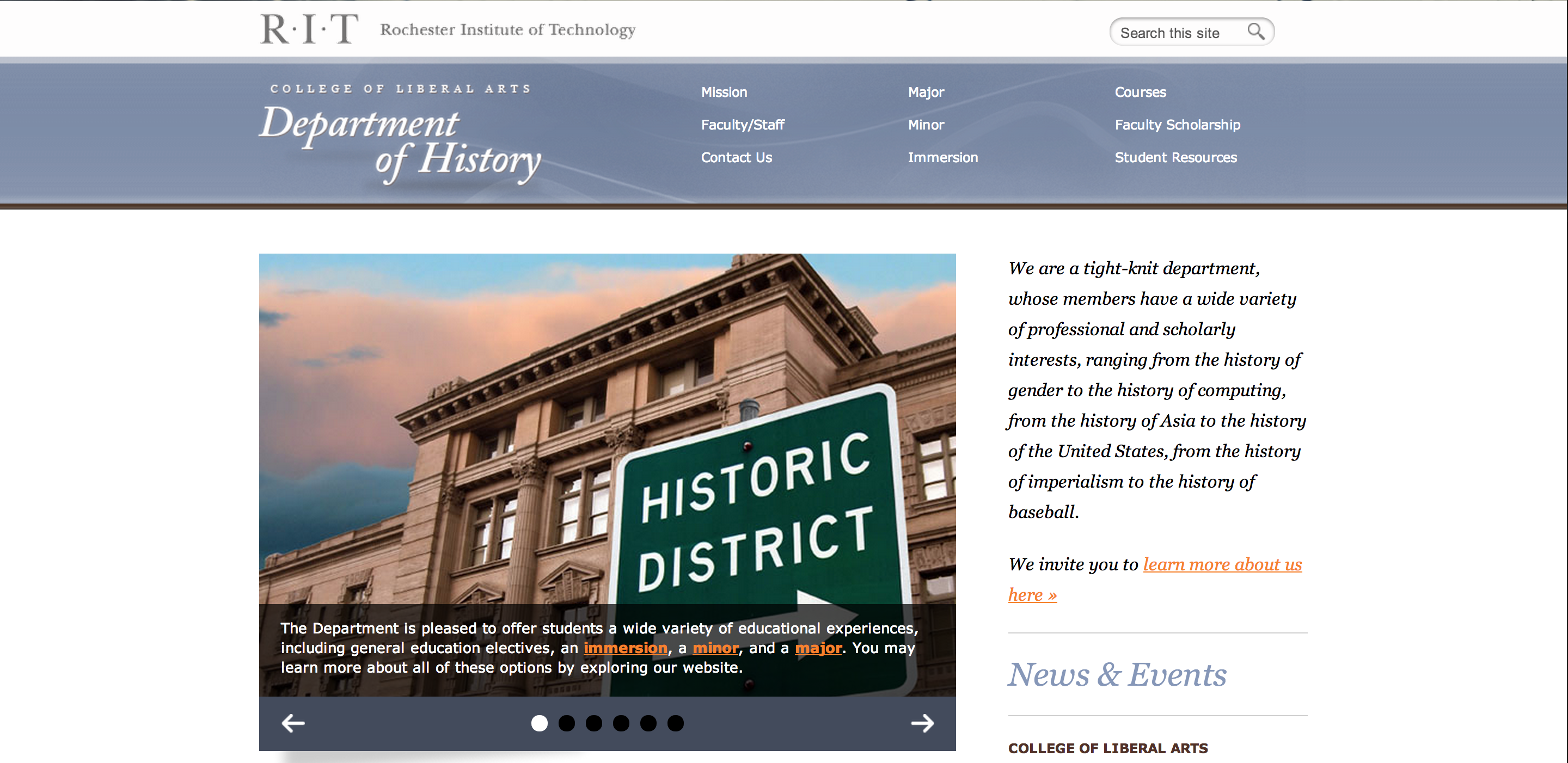
Task: Navigate to the Major page
Action: pos(926,92)
